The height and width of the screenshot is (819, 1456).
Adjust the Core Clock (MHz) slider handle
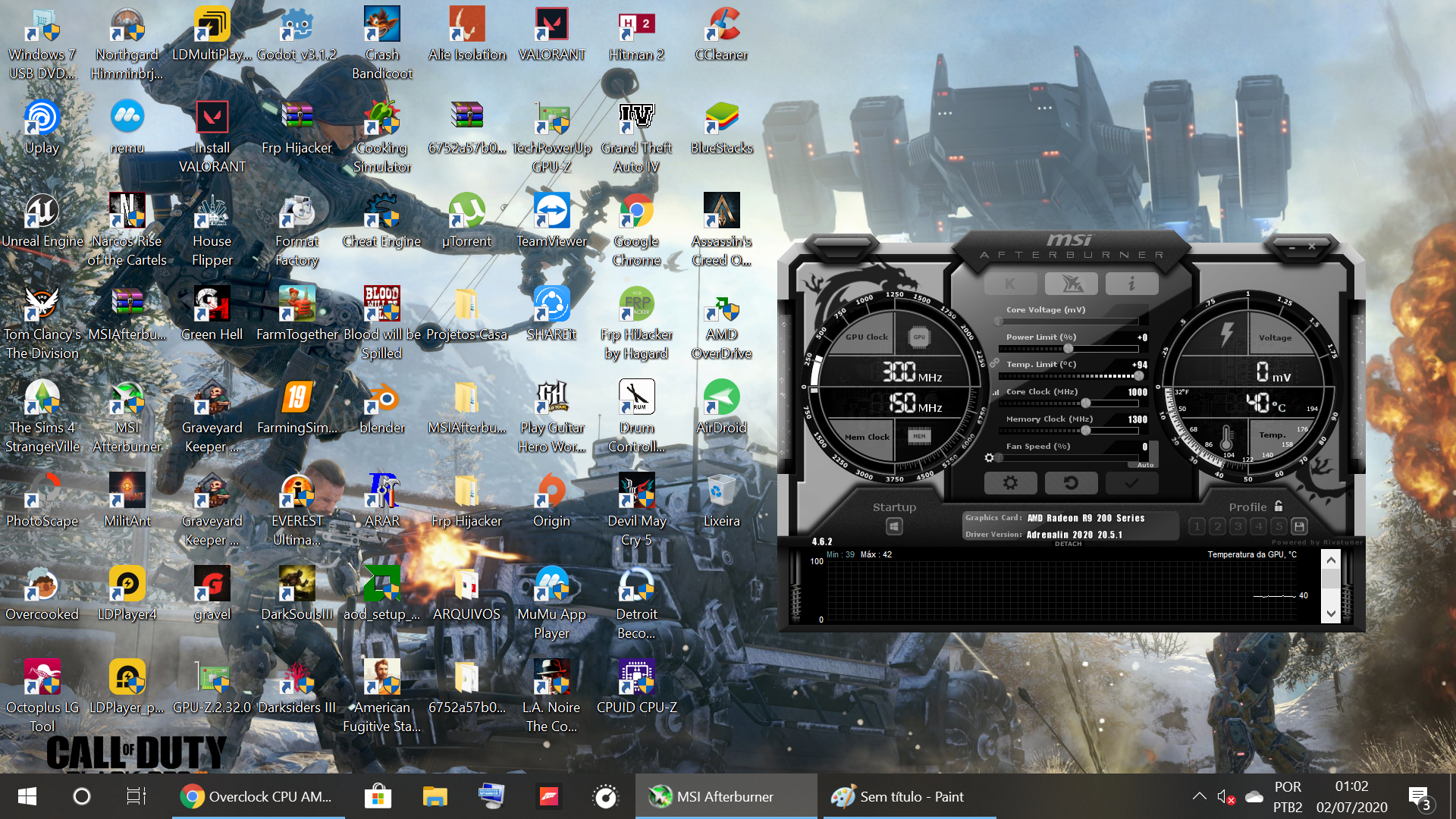click(1085, 403)
